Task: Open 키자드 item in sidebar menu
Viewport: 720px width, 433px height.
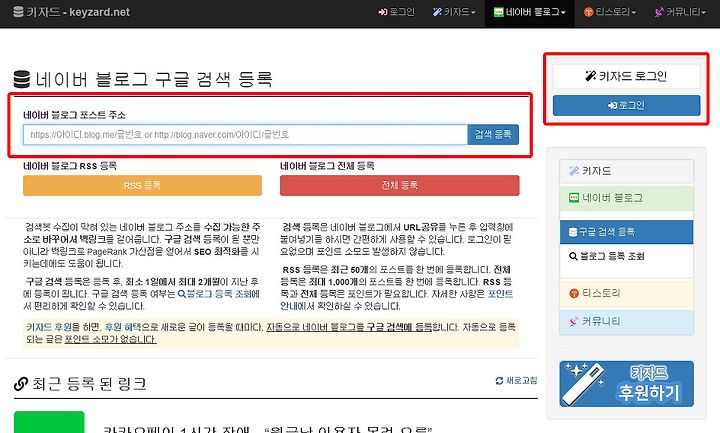Action: [626, 171]
